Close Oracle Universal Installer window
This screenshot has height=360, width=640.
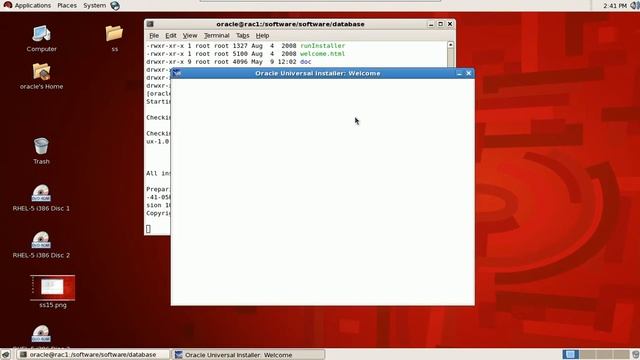(x=469, y=73)
